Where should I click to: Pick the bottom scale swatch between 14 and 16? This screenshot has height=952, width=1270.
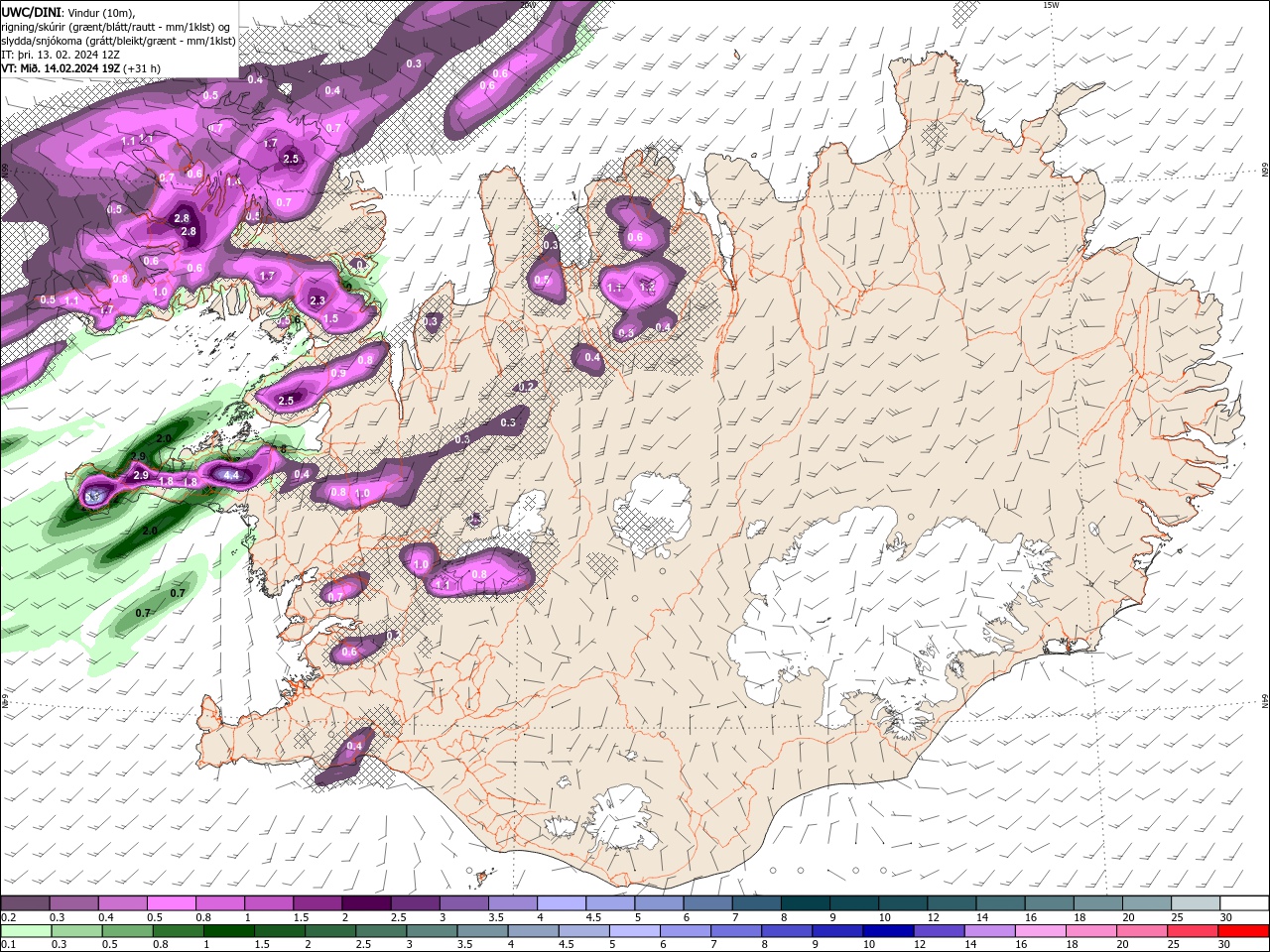[x=990, y=931]
